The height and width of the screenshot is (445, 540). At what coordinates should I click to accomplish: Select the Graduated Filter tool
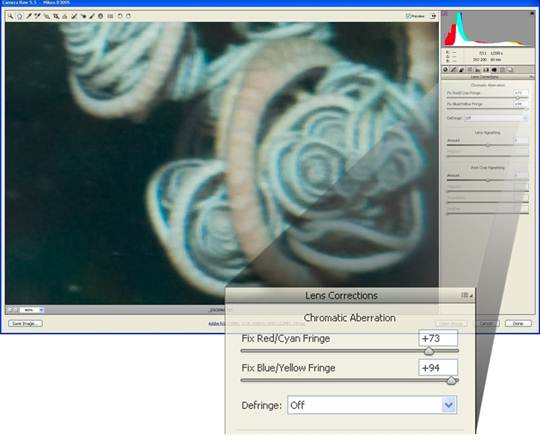(x=100, y=16)
